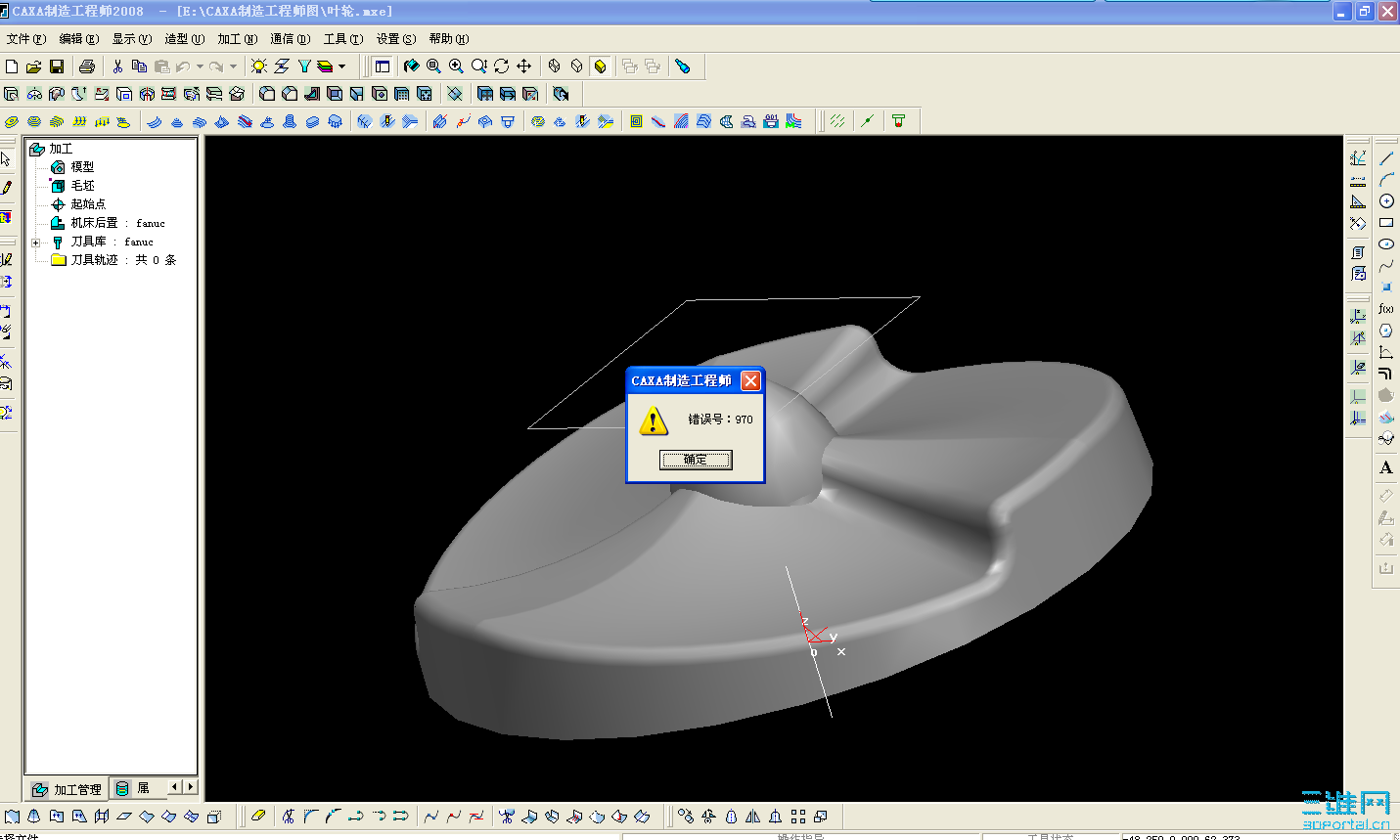Select the spline curve tool
The image size is (1400, 840).
coord(1386,266)
